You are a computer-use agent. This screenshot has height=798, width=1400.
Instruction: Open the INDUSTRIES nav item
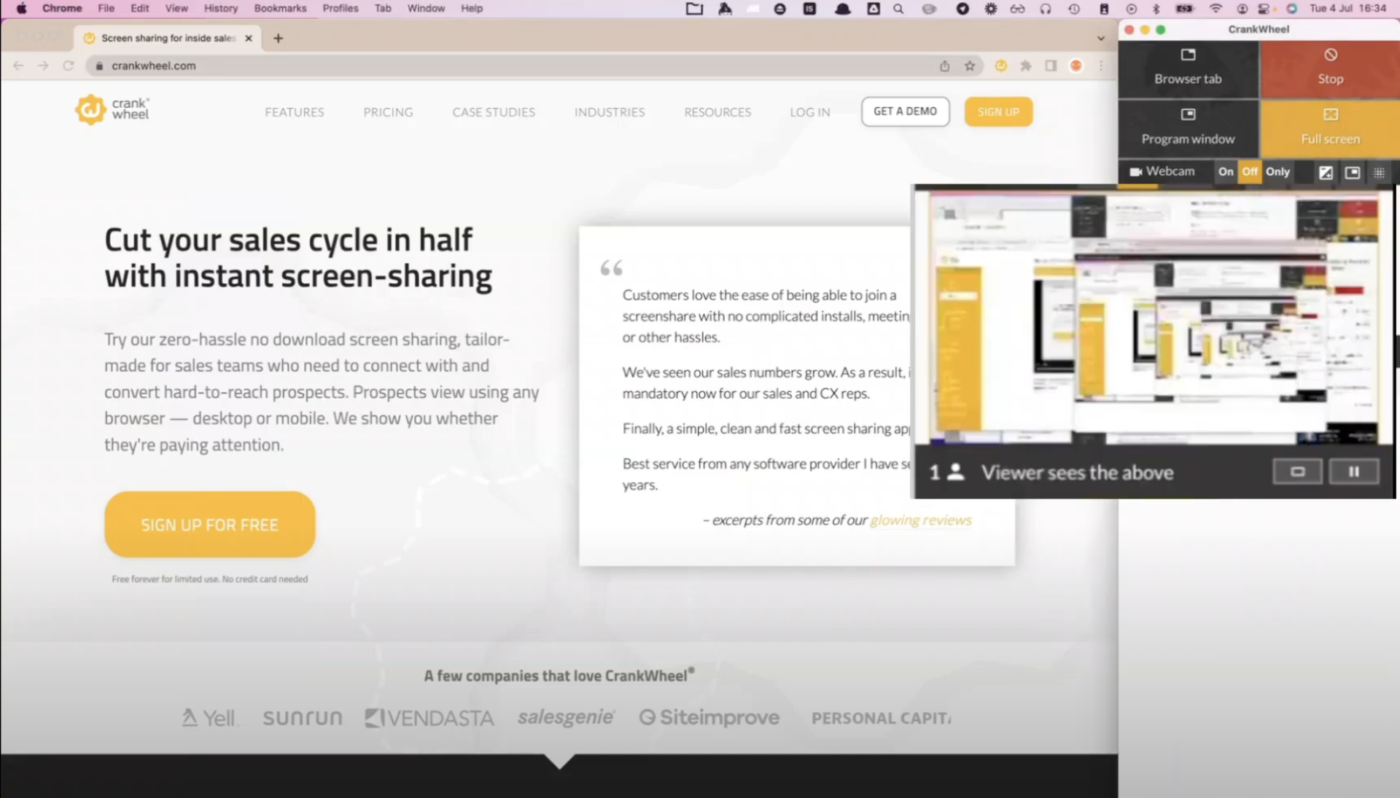pyautogui.click(x=609, y=112)
